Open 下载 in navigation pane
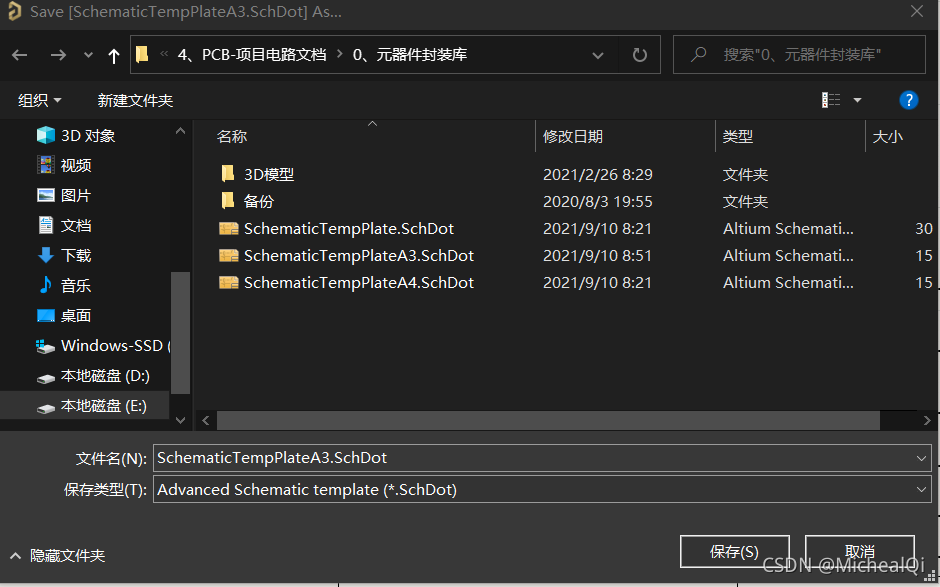The height and width of the screenshot is (587, 940). pos(76,255)
